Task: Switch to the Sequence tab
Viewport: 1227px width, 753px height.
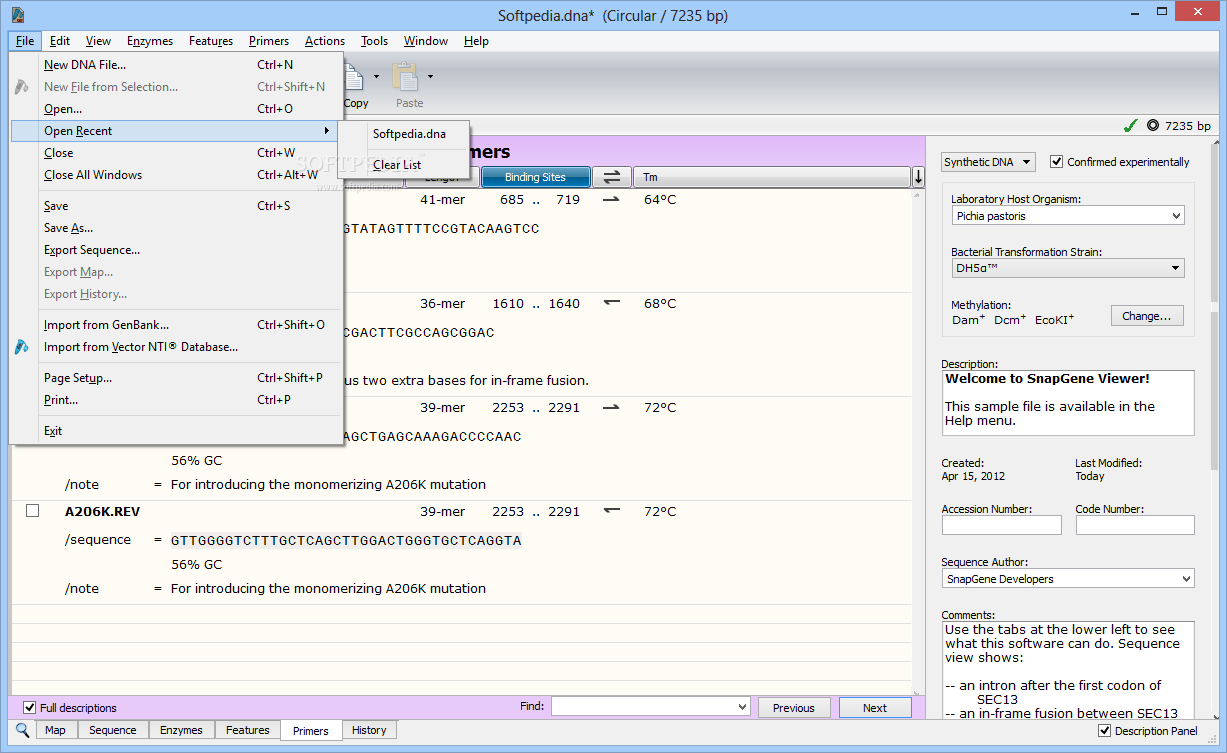Action: 113,730
